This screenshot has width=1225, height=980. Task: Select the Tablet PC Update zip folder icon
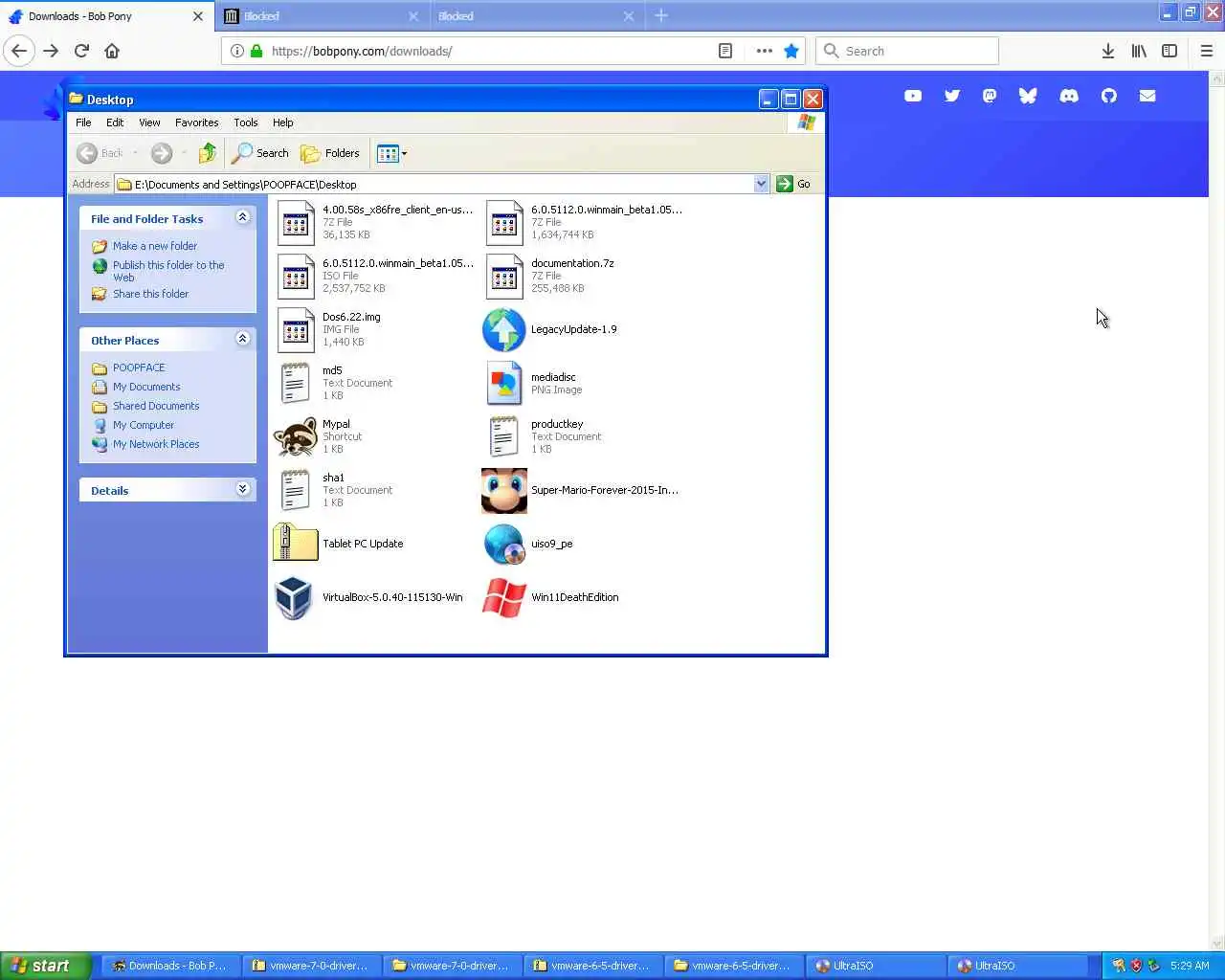coord(295,543)
